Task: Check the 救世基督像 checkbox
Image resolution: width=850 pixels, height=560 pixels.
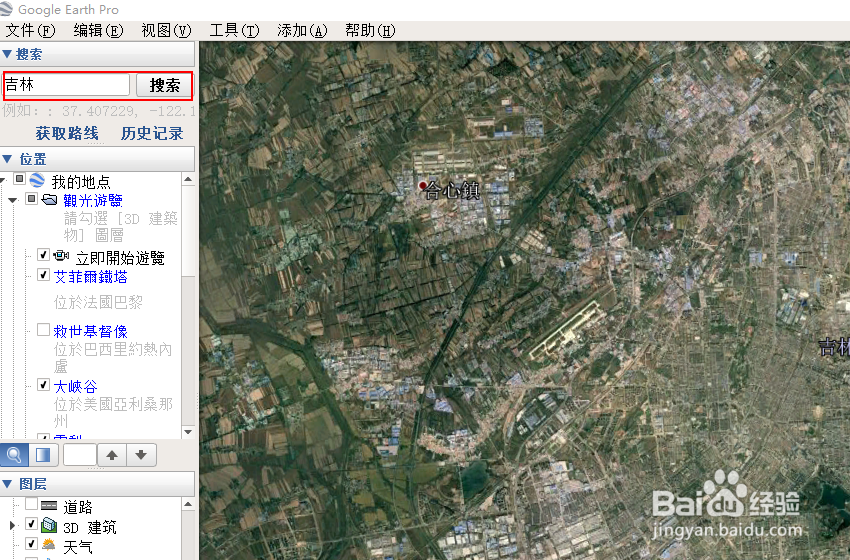Action: (43, 329)
